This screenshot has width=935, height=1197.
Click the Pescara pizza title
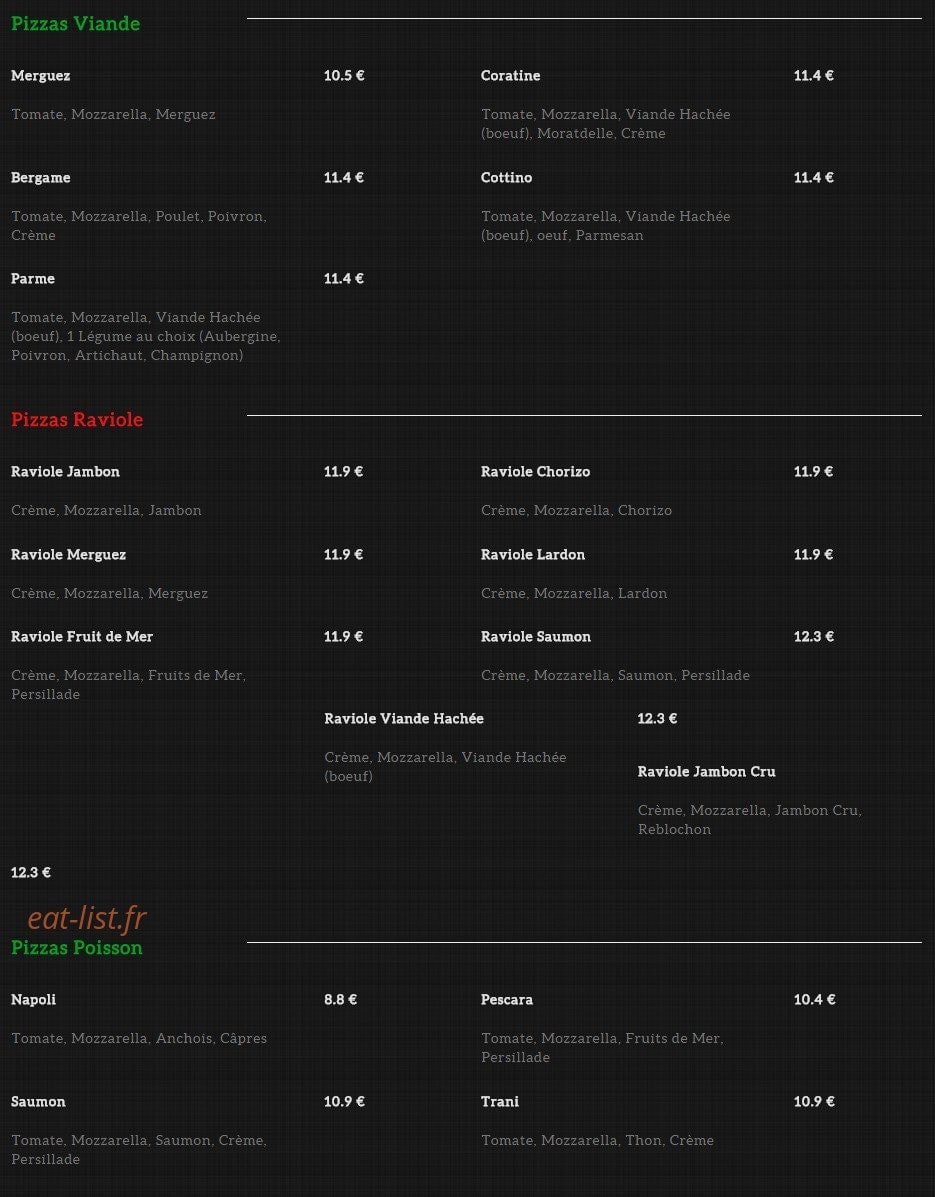(507, 1000)
